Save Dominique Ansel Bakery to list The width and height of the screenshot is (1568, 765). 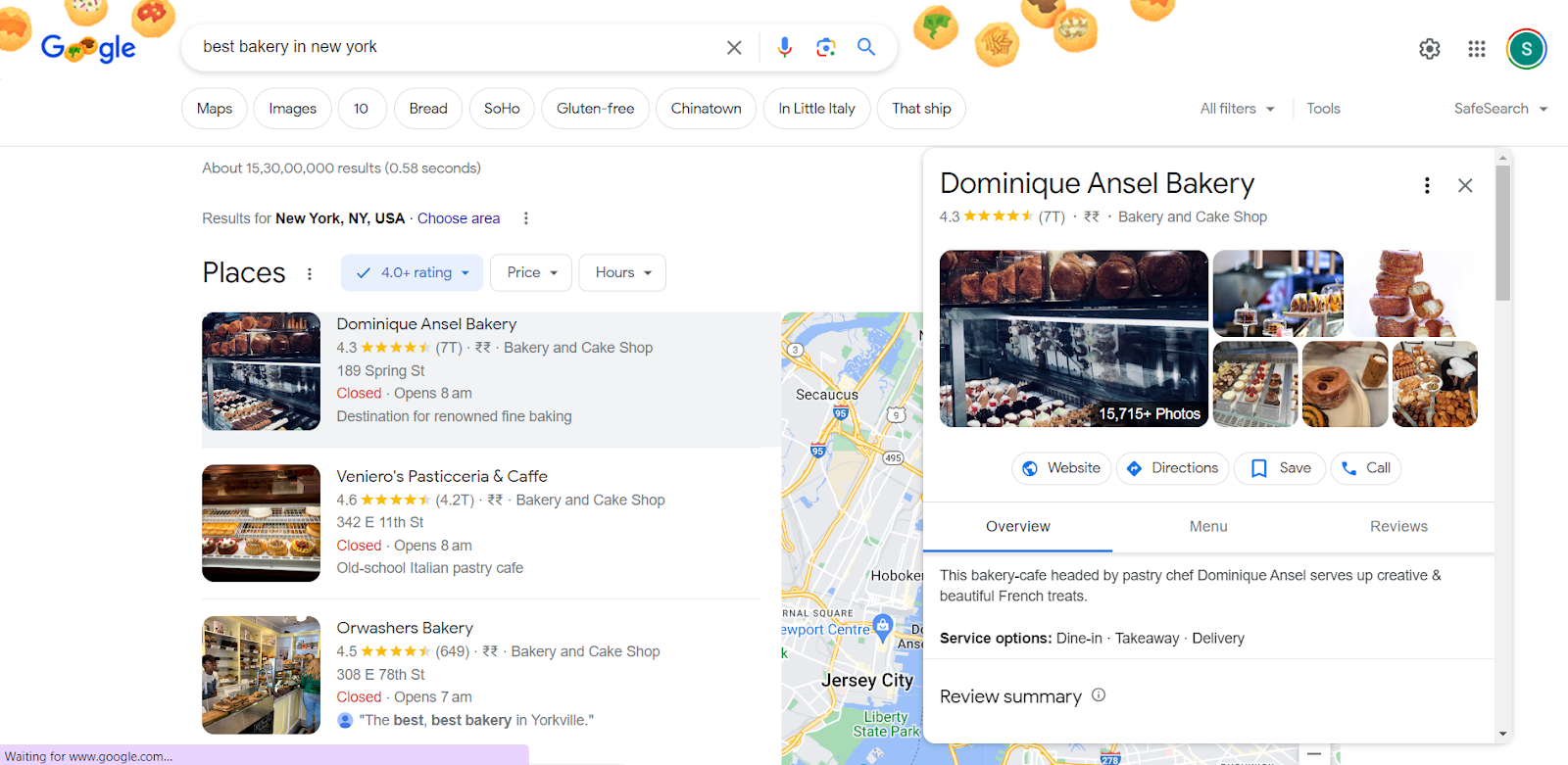point(1280,468)
